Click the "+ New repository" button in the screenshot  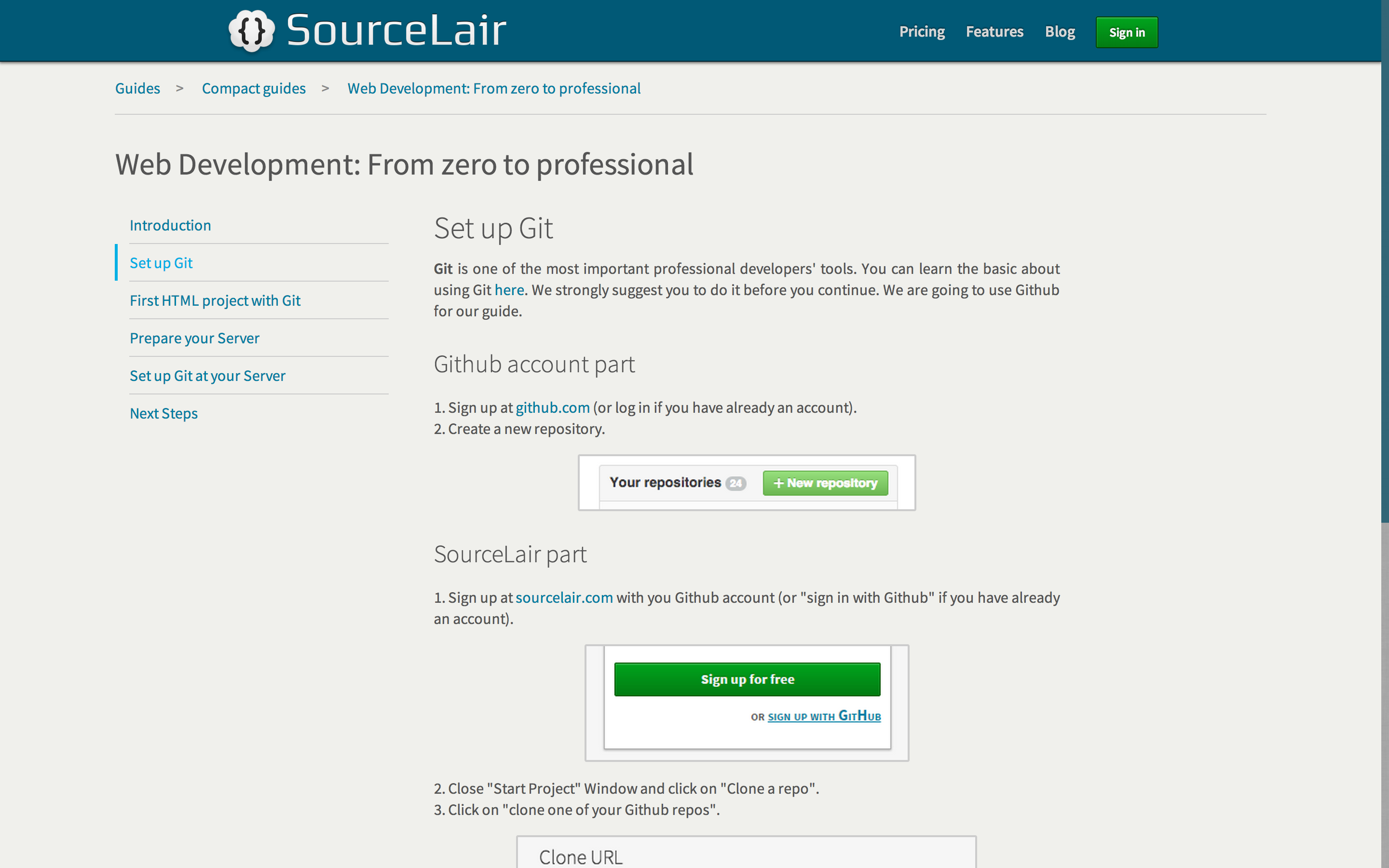click(x=825, y=483)
